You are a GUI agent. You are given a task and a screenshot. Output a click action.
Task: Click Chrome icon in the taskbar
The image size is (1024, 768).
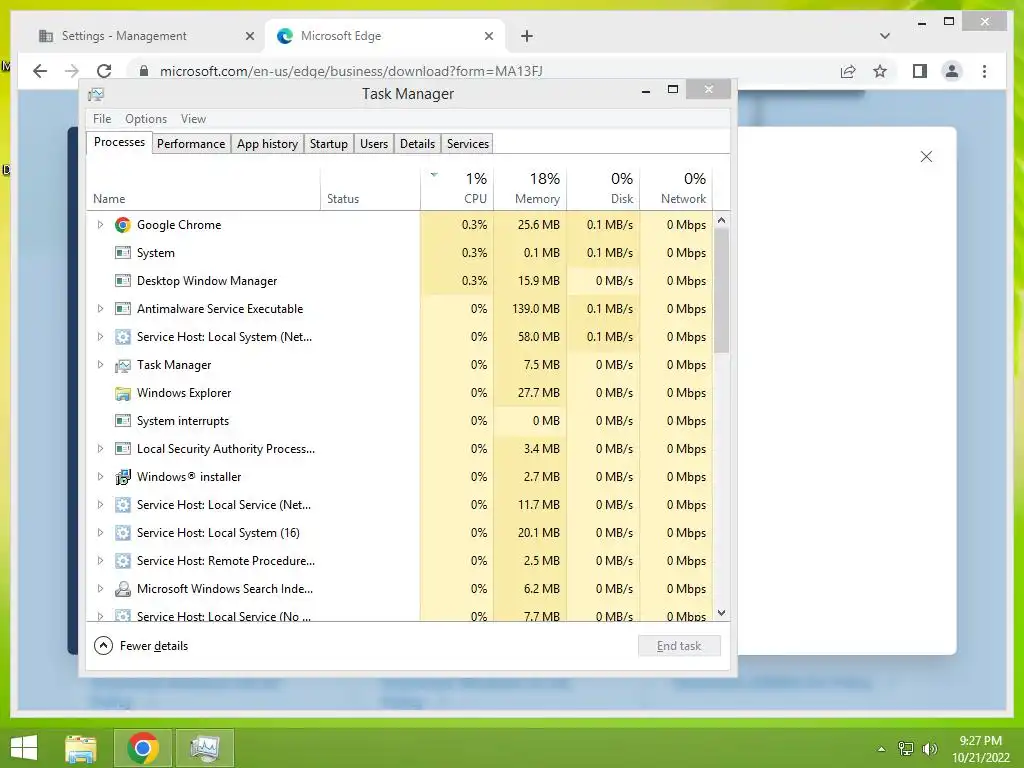143,748
